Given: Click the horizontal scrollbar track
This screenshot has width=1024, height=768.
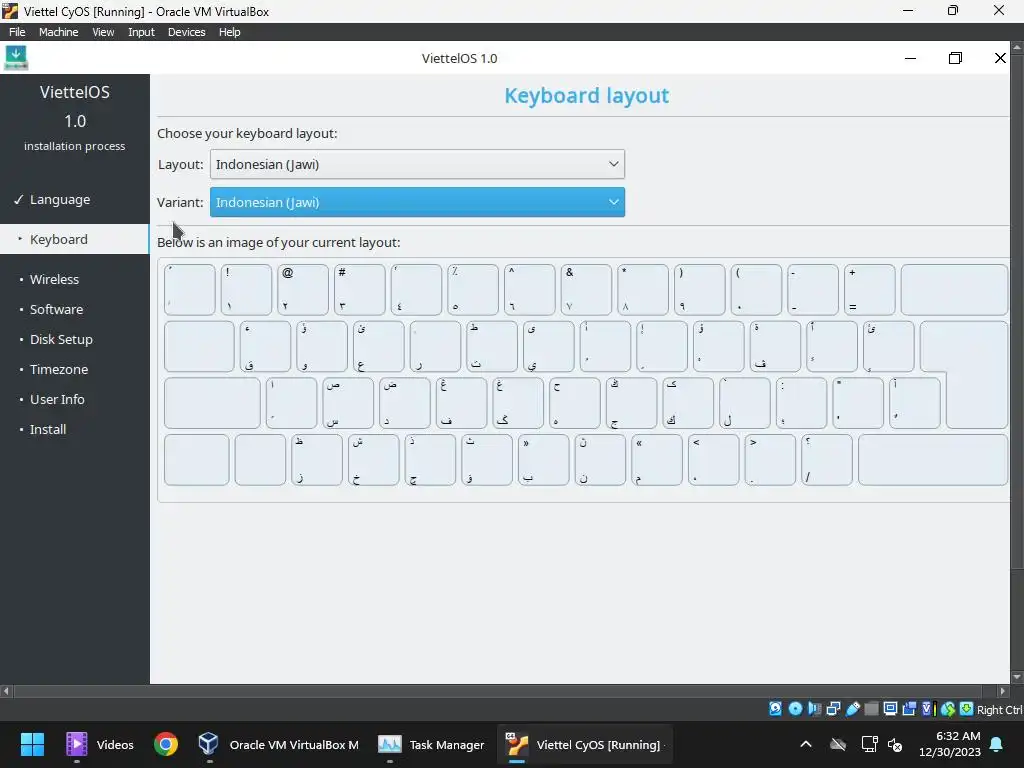Looking at the screenshot, I should 504,690.
